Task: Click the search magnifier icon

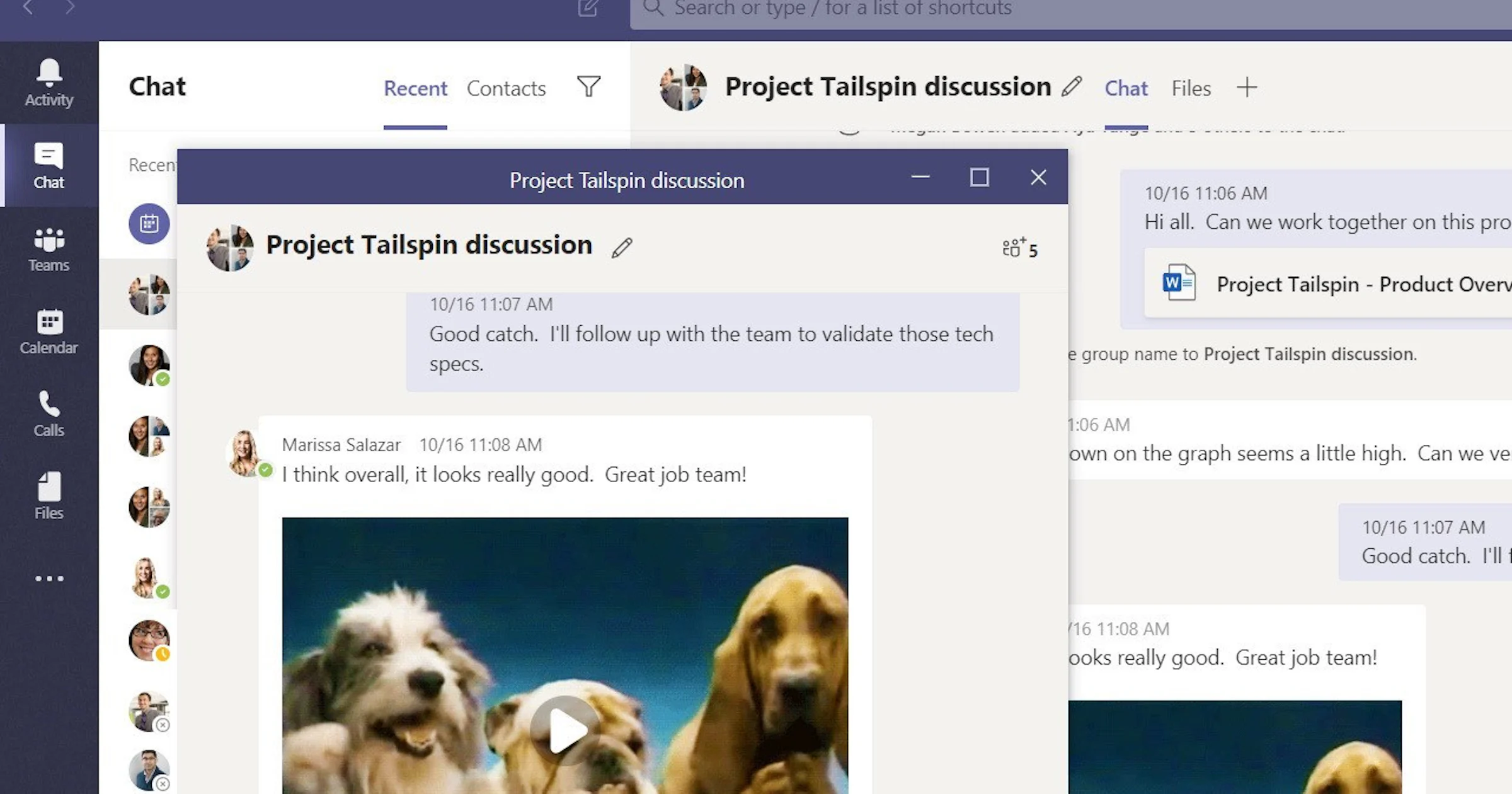Action: pyautogui.click(x=653, y=8)
